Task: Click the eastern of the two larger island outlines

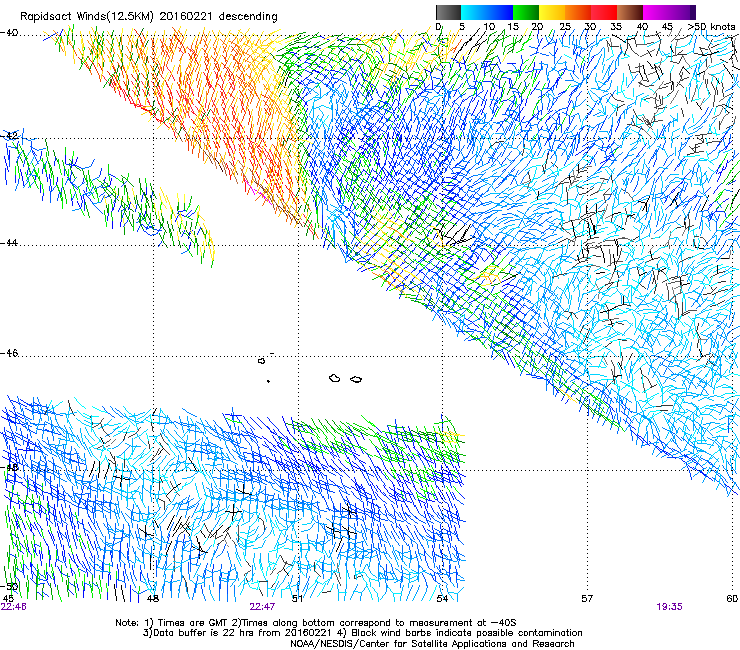Action: pyautogui.click(x=356, y=379)
